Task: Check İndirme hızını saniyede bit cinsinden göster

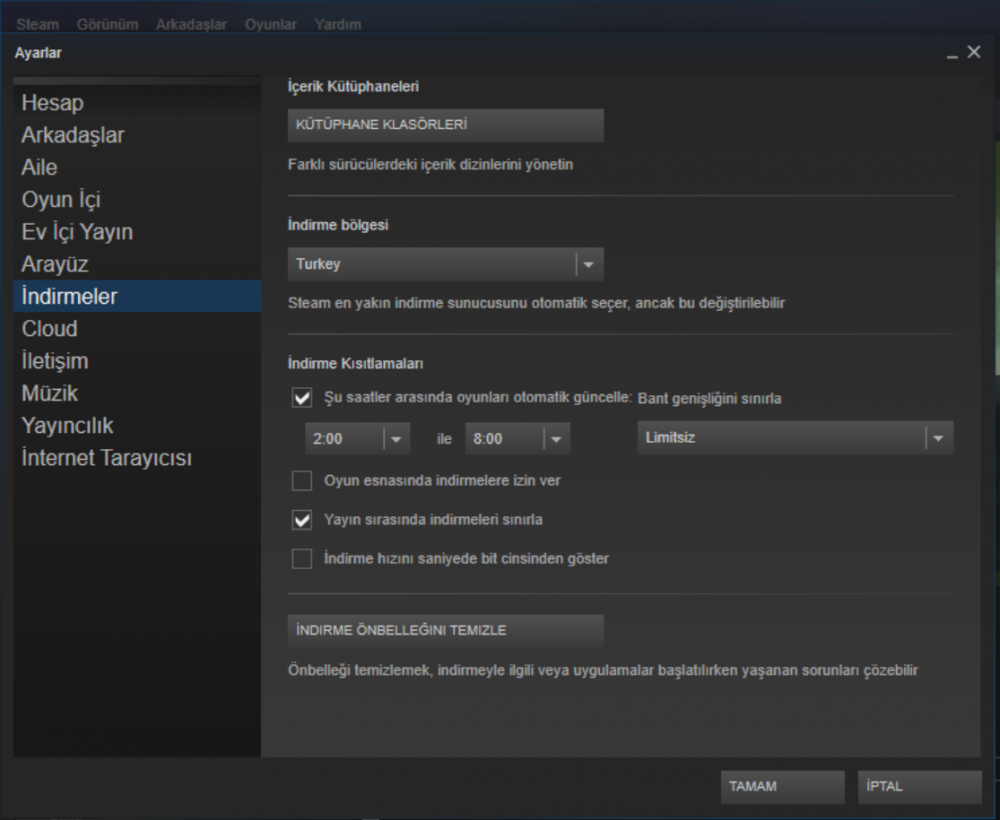Action: (302, 559)
